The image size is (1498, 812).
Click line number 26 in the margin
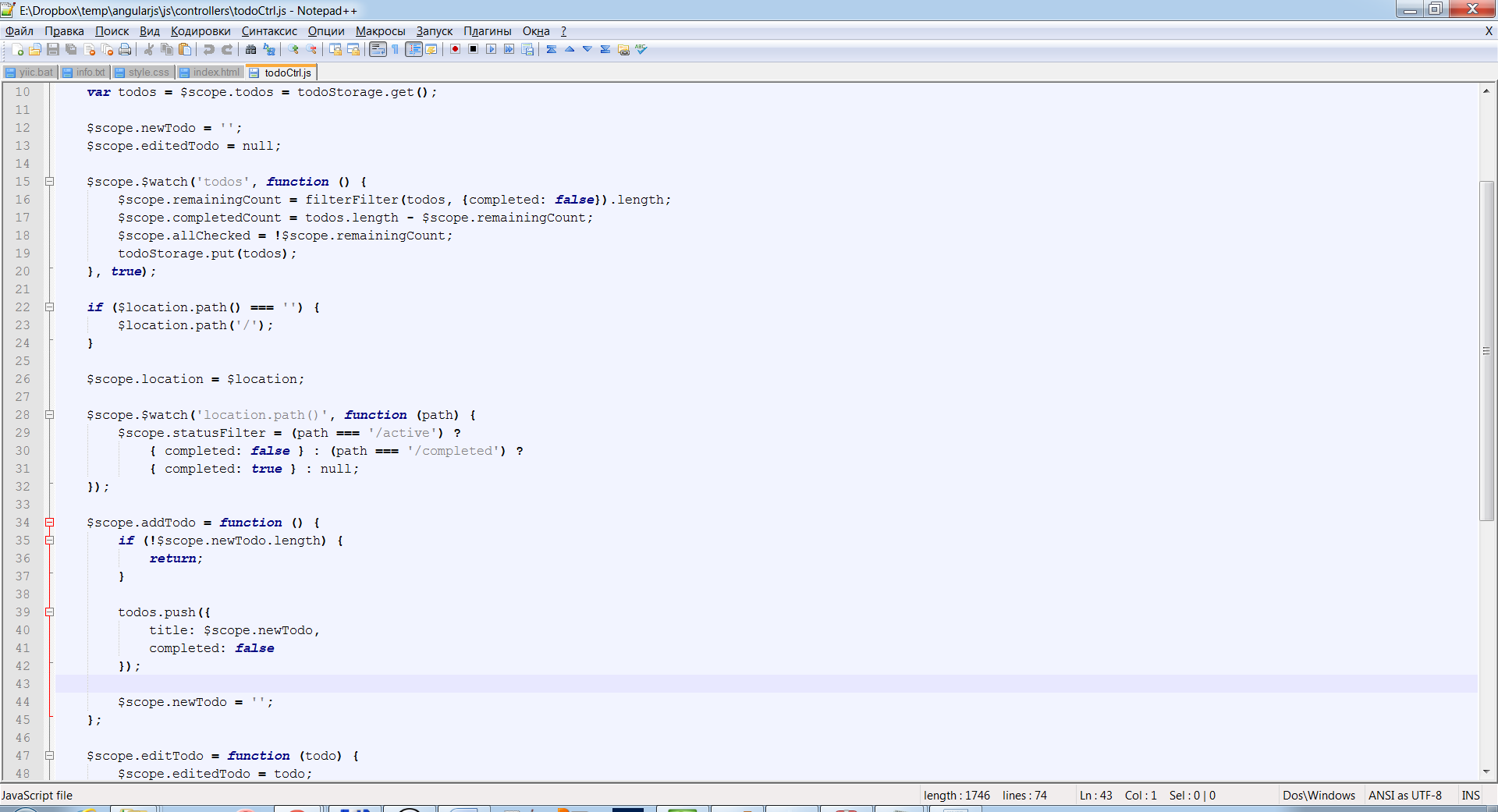[x=23, y=379]
